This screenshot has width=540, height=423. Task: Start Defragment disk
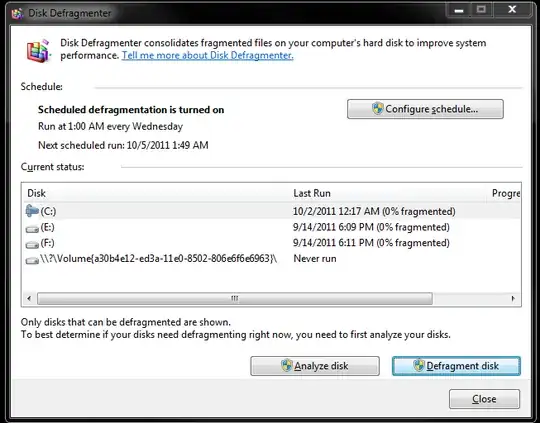(x=456, y=366)
